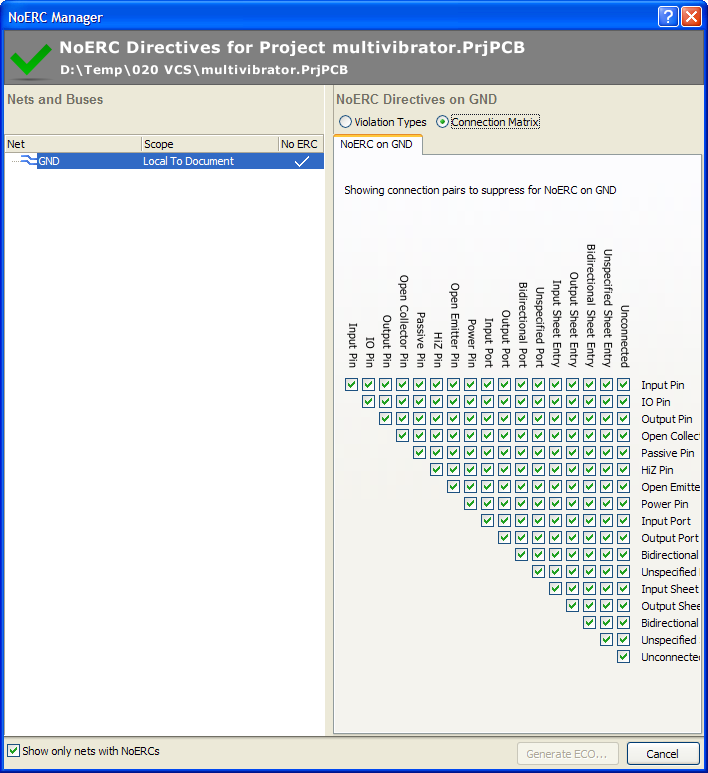
Task: Toggle Input Pin to Input Pin checkbox
Action: pos(351,384)
